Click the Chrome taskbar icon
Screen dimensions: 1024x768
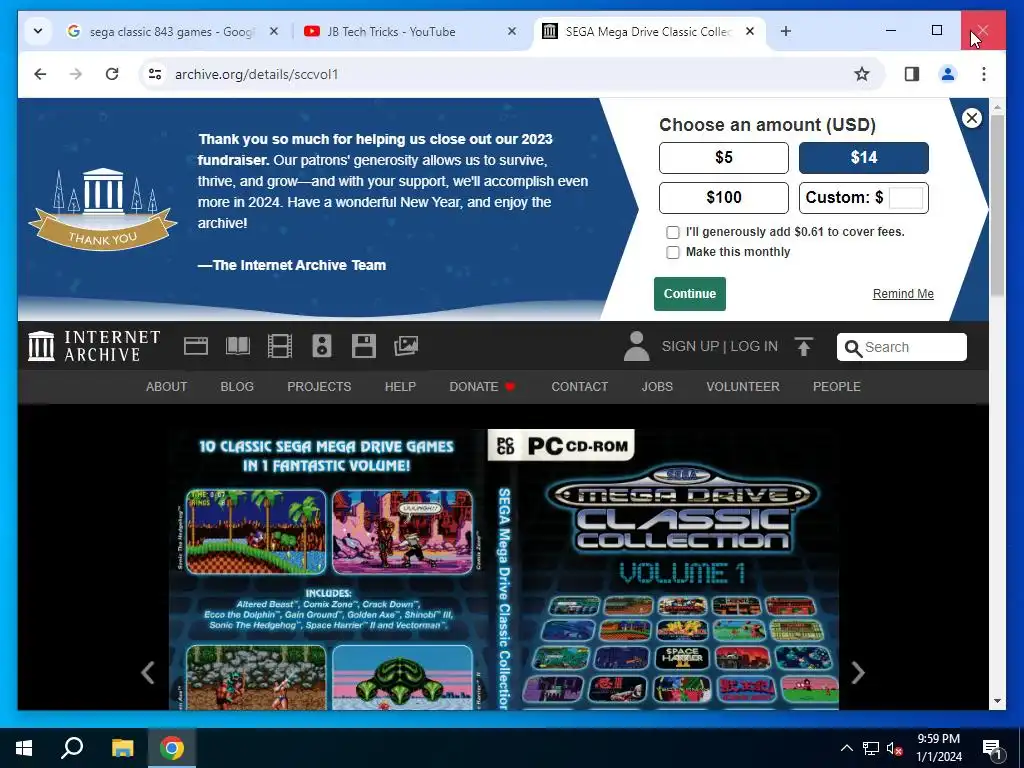[172, 748]
